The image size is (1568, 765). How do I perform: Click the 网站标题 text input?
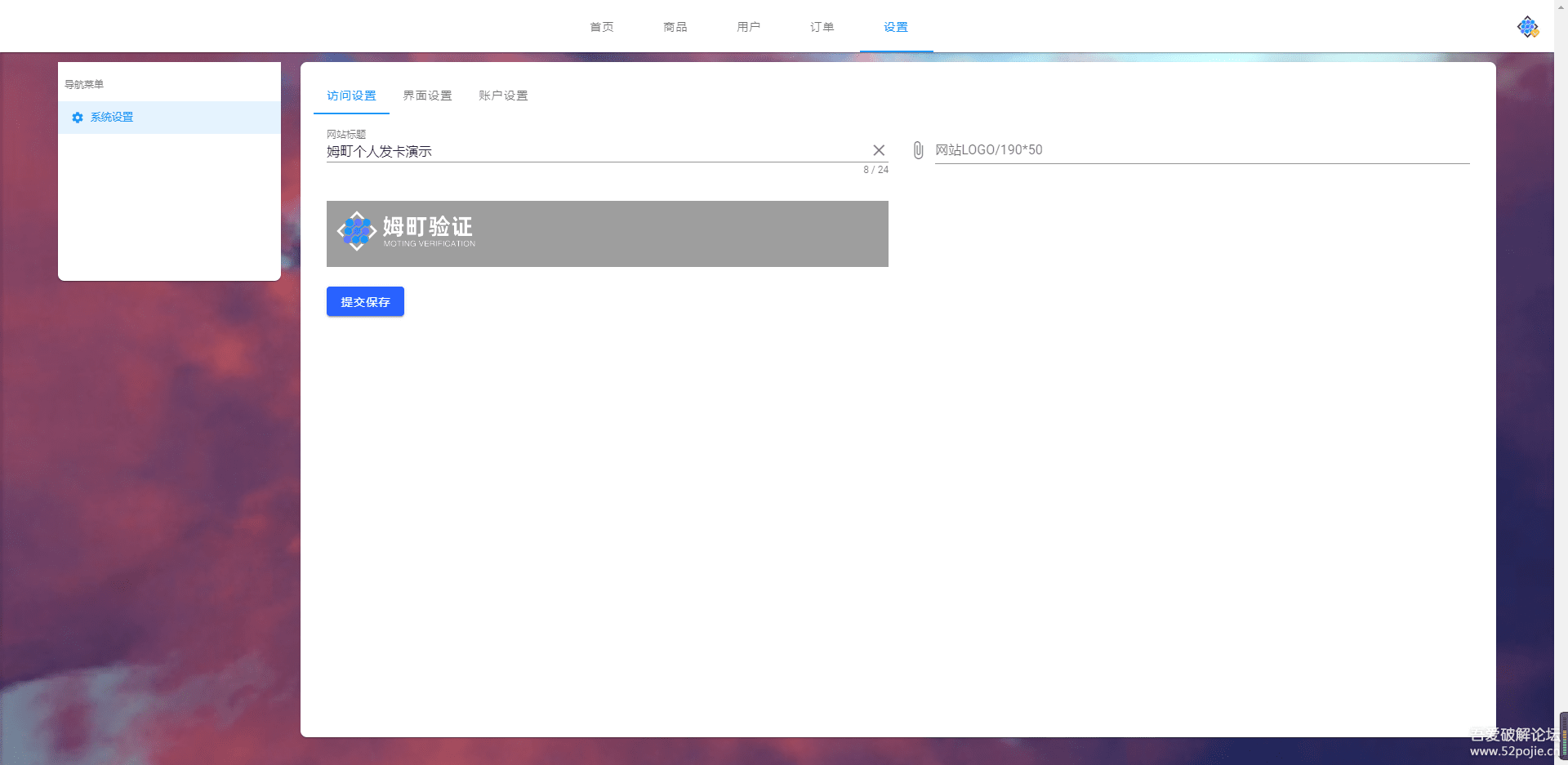pos(572,151)
